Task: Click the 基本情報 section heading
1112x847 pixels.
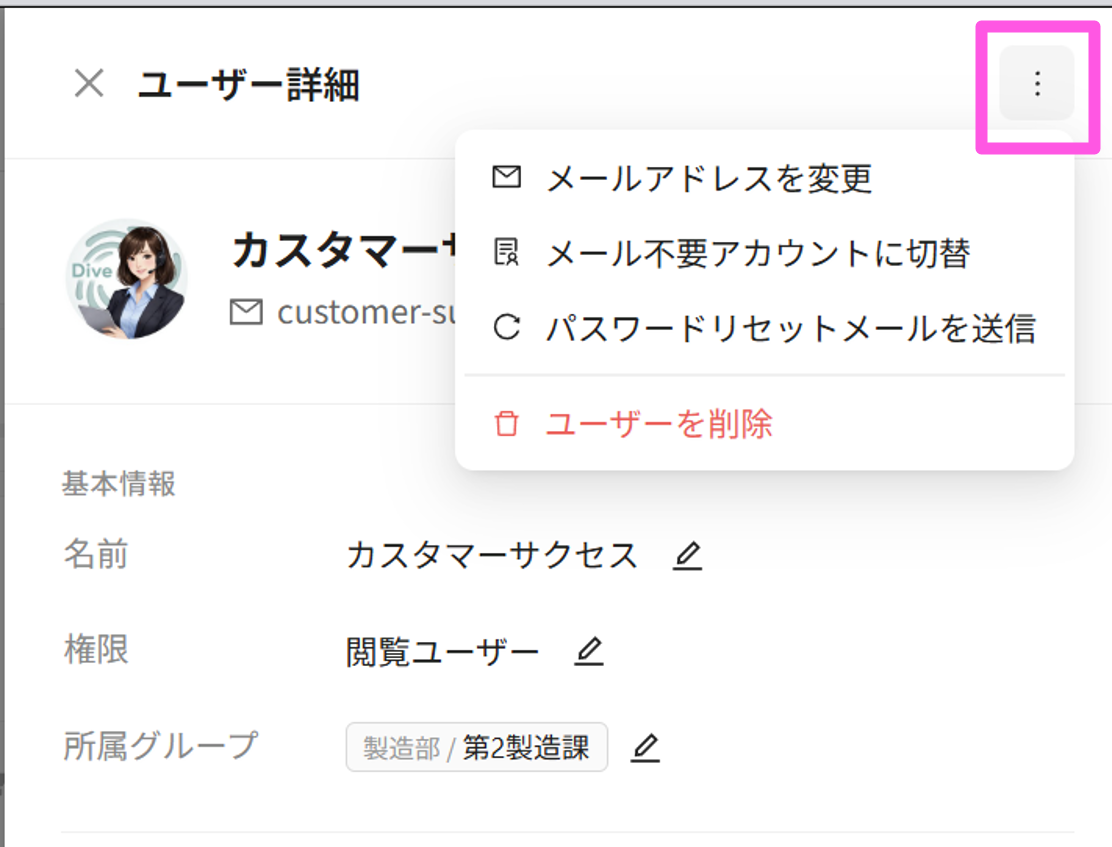Action: [x=119, y=484]
